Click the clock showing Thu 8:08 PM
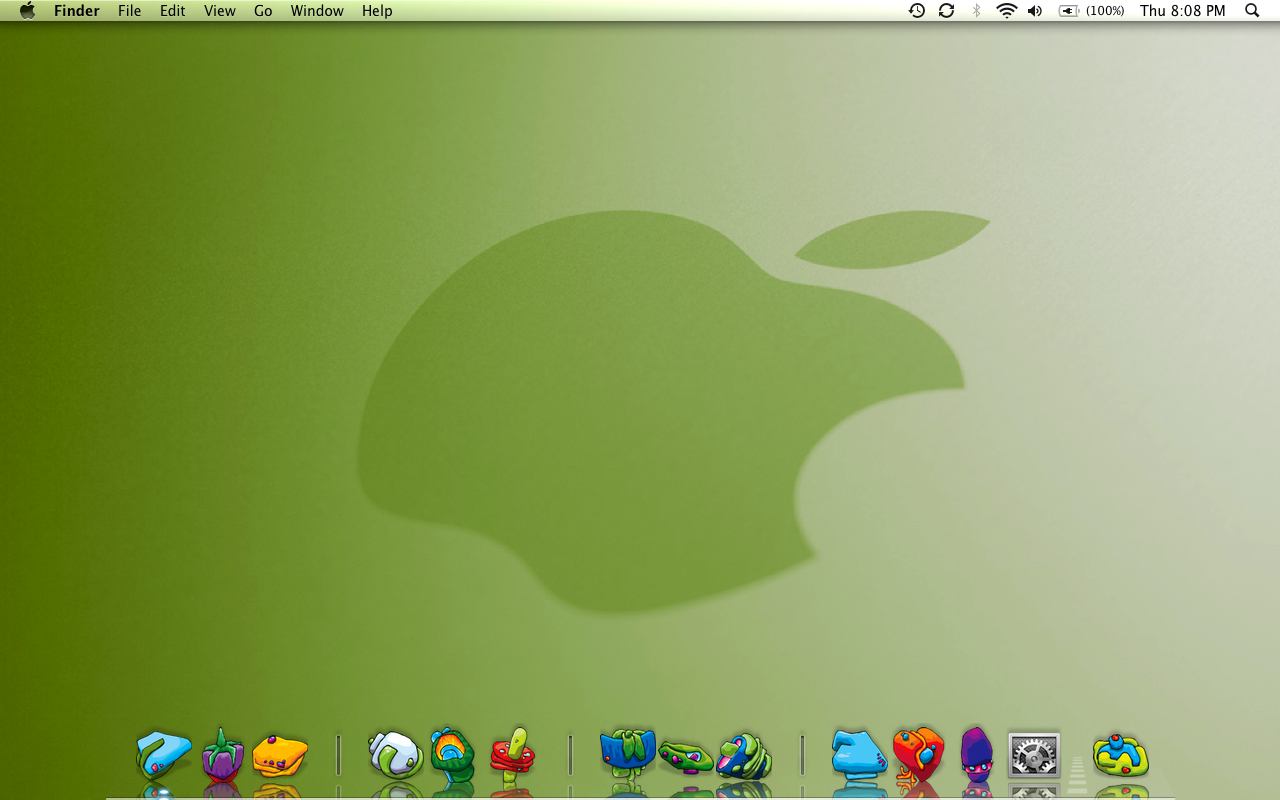This screenshot has width=1280, height=800. [x=1182, y=11]
